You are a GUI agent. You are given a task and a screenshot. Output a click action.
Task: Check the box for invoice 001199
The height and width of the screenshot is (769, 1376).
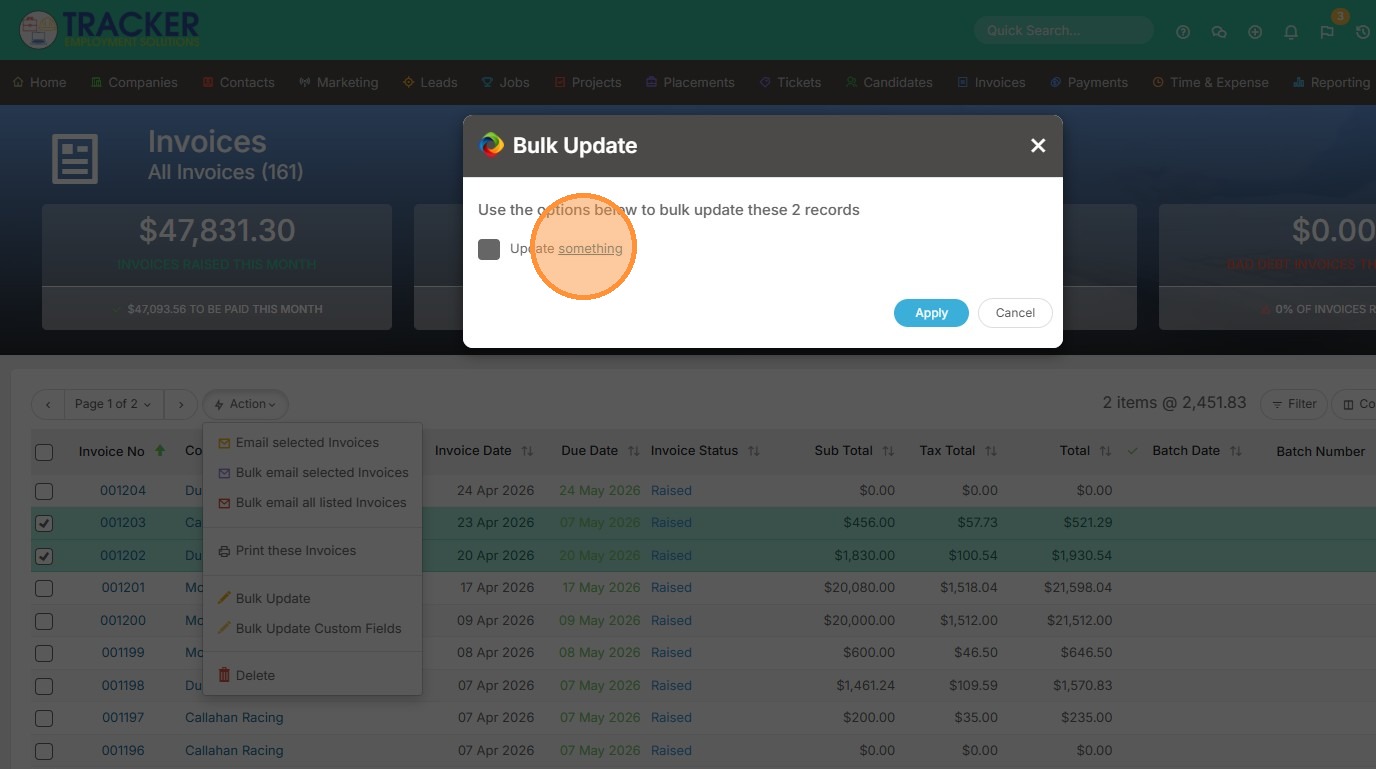44,653
